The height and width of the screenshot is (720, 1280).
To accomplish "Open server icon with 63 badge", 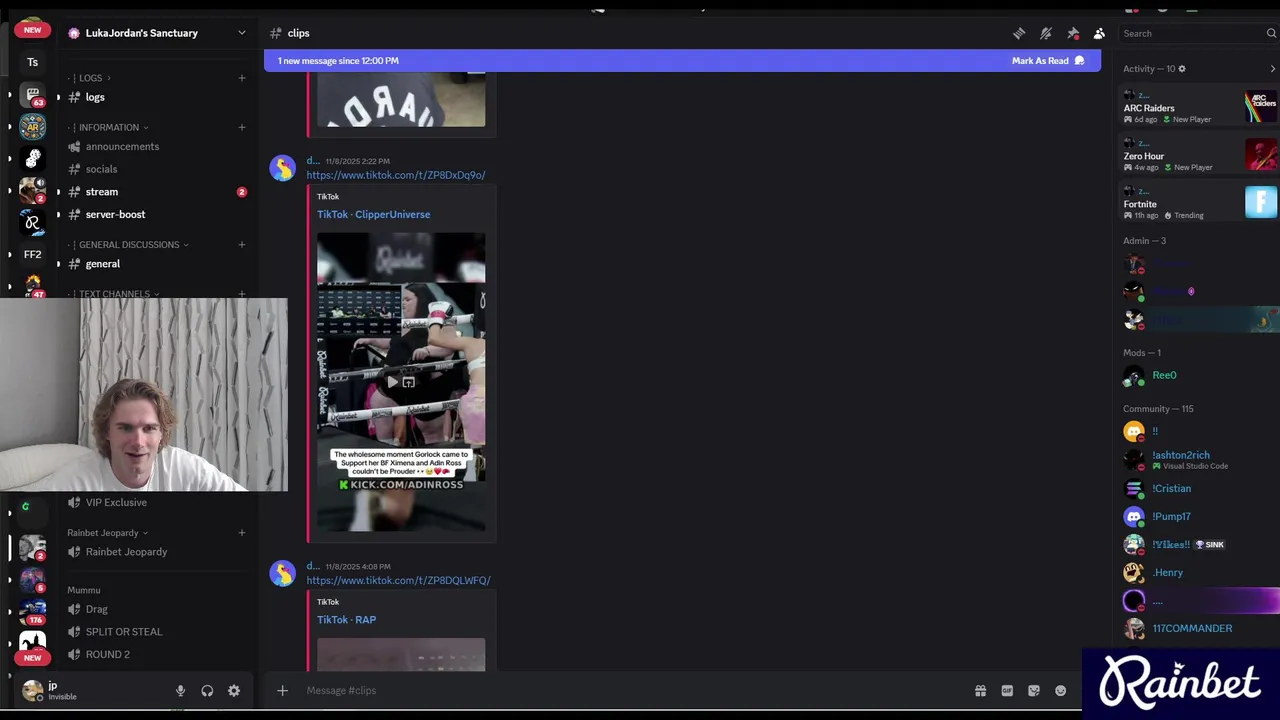I will point(32,96).
